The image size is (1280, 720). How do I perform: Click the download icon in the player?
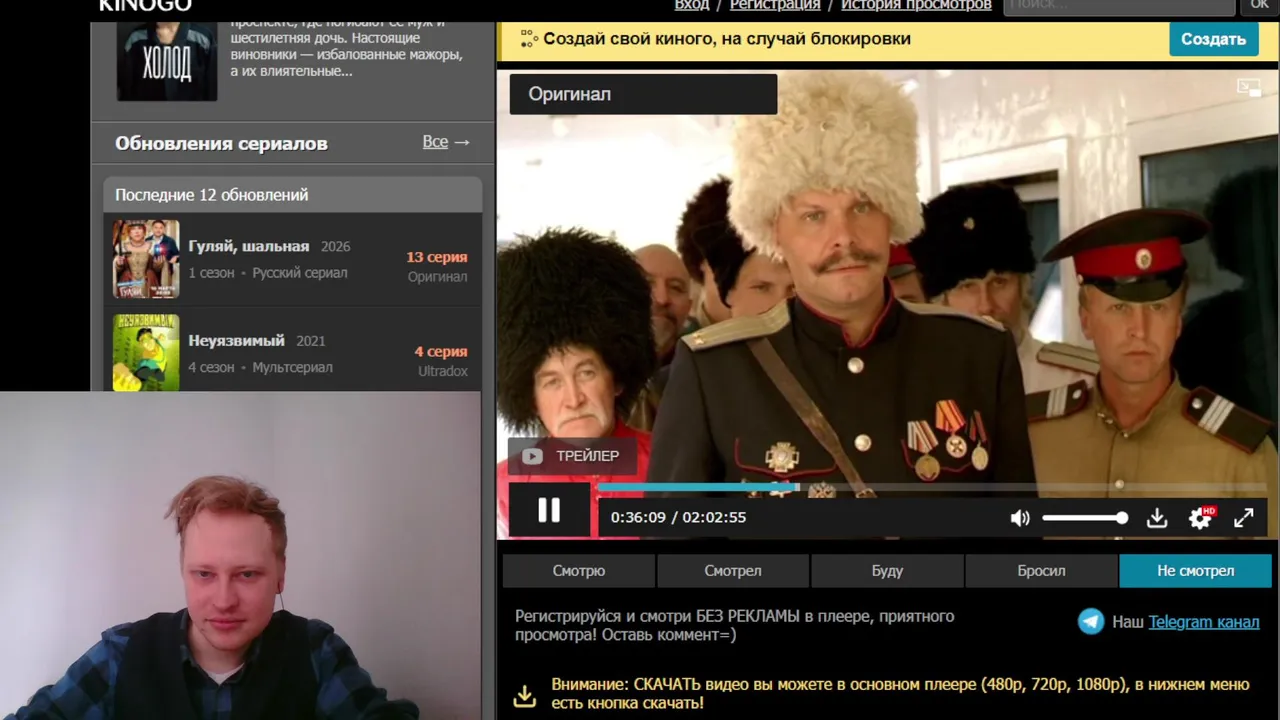(x=1157, y=518)
